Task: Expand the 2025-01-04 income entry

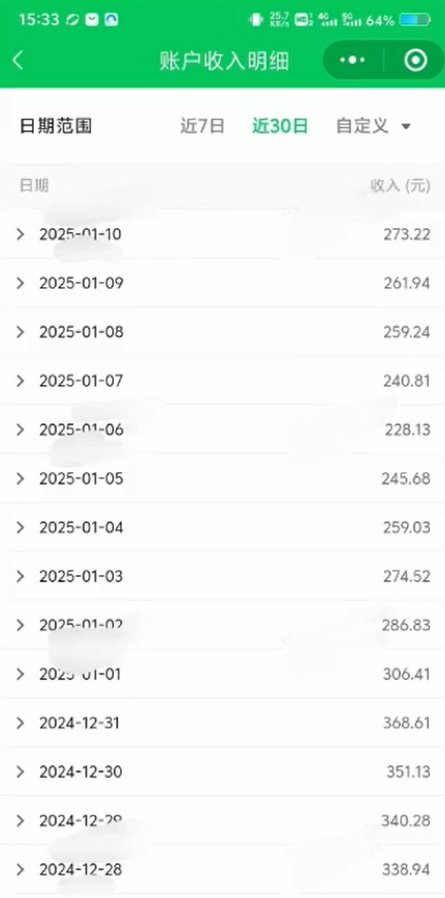Action: (x=222, y=527)
